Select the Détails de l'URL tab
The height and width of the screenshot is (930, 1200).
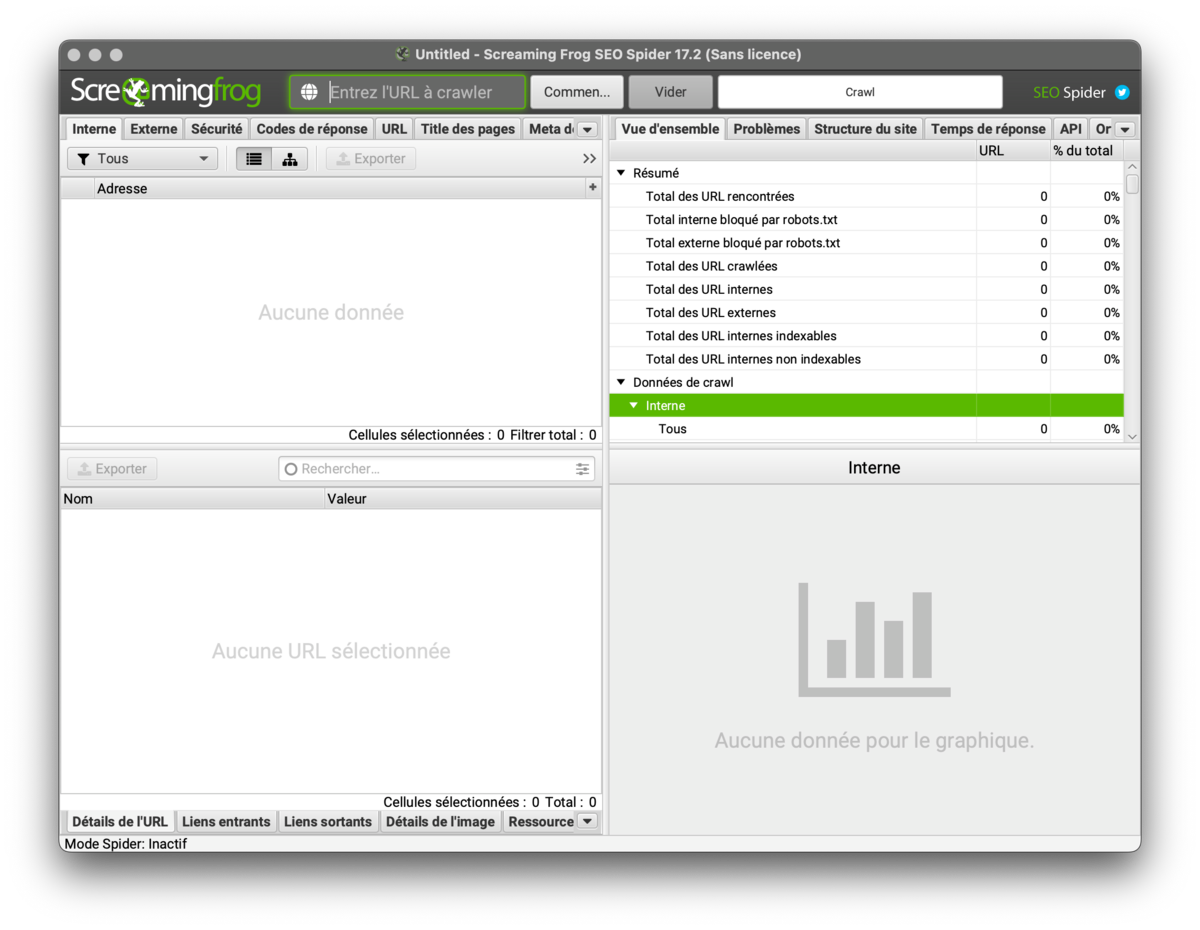[120, 821]
